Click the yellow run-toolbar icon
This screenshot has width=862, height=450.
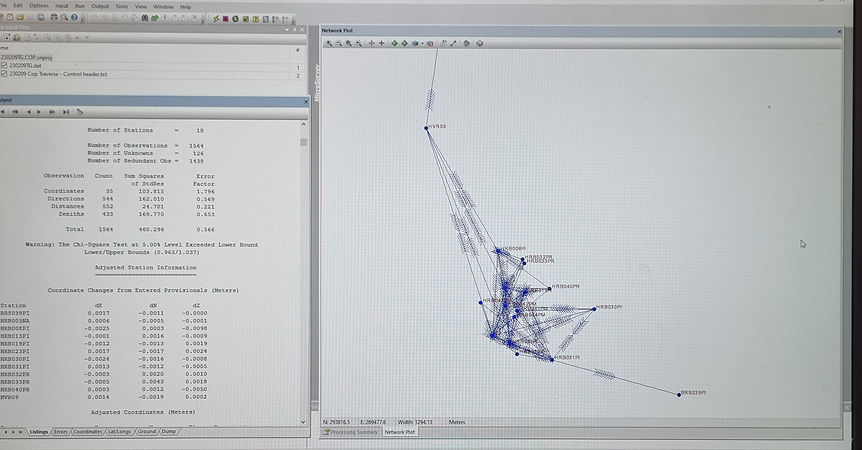(x=256, y=19)
